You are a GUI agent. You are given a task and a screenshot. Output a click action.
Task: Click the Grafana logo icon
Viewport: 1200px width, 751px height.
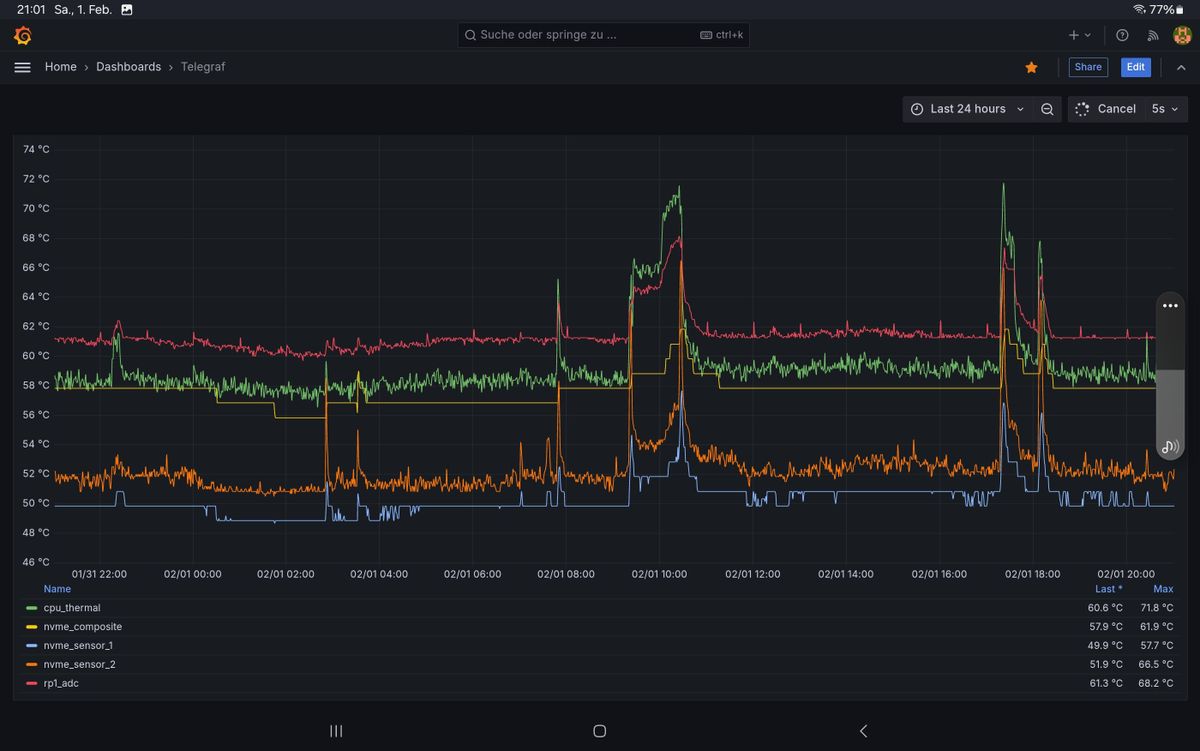pos(23,36)
